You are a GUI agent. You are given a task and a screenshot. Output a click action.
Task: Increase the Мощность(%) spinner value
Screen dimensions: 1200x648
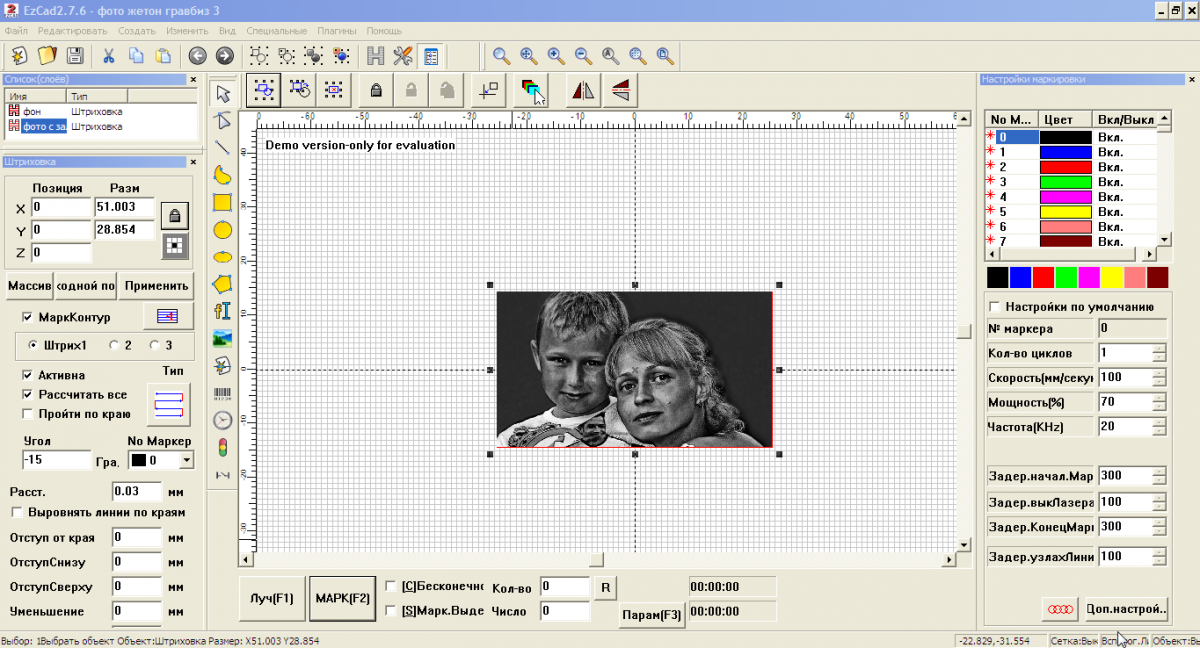click(x=1159, y=398)
